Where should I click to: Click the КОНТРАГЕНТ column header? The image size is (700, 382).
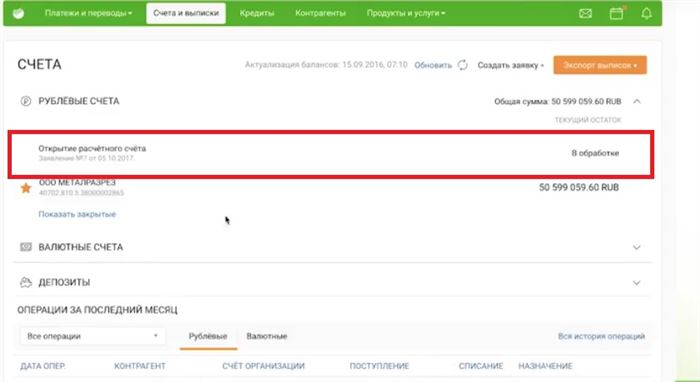pyautogui.click(x=140, y=366)
